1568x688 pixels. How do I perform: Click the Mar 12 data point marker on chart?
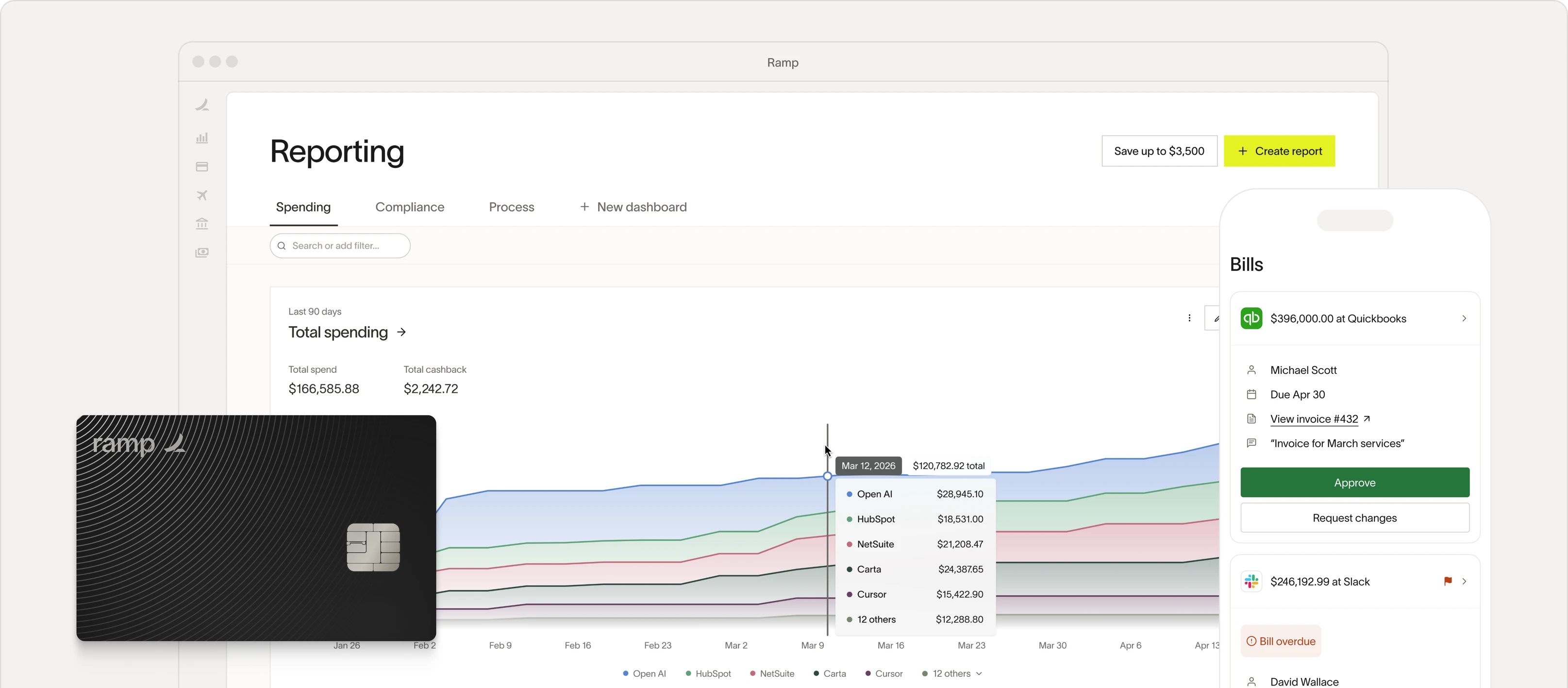pos(827,476)
